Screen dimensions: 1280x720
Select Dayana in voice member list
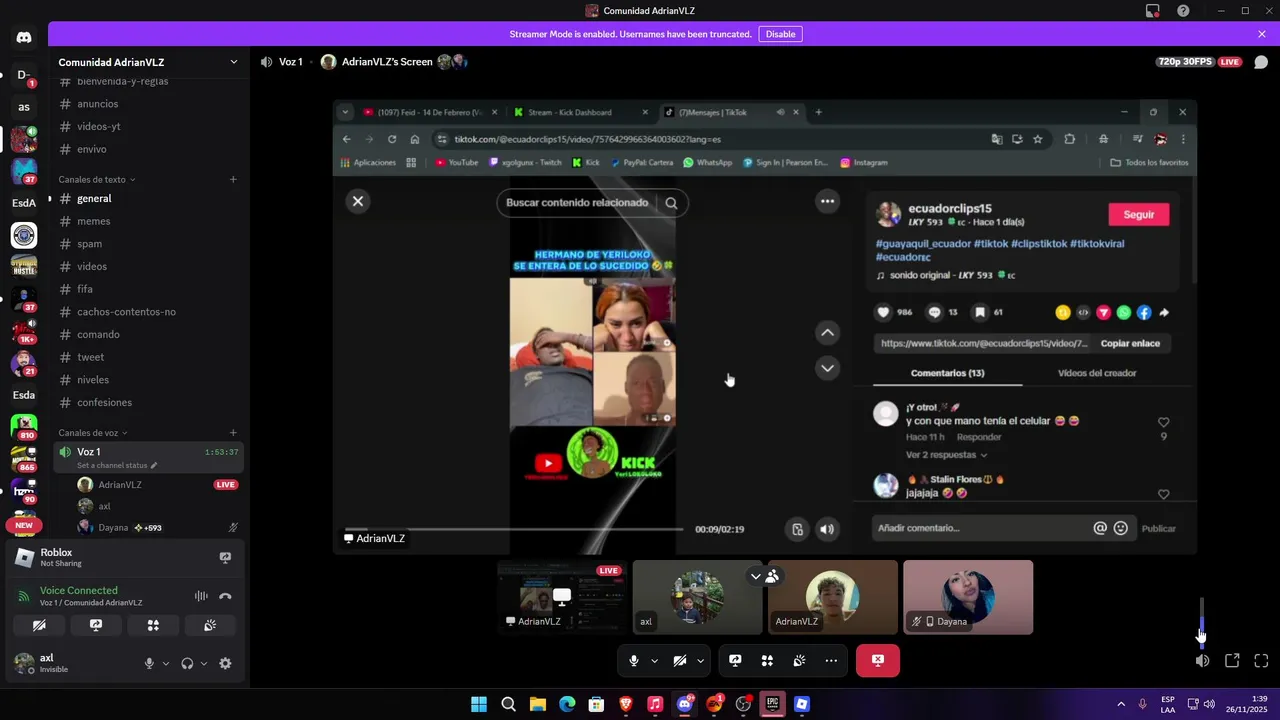(157, 527)
